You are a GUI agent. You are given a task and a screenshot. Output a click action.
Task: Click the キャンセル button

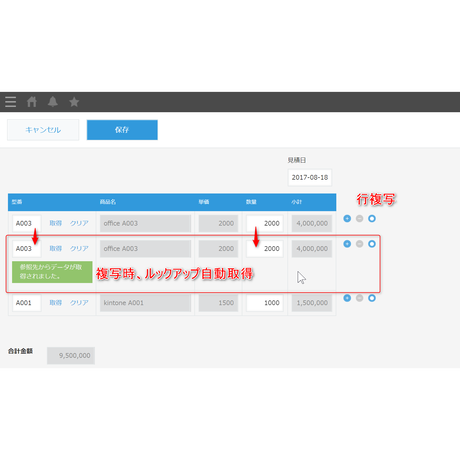[43, 130]
